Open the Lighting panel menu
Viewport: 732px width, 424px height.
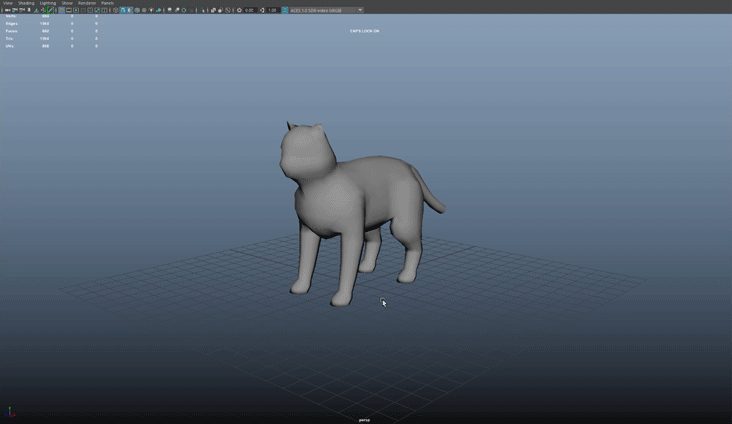click(47, 3)
